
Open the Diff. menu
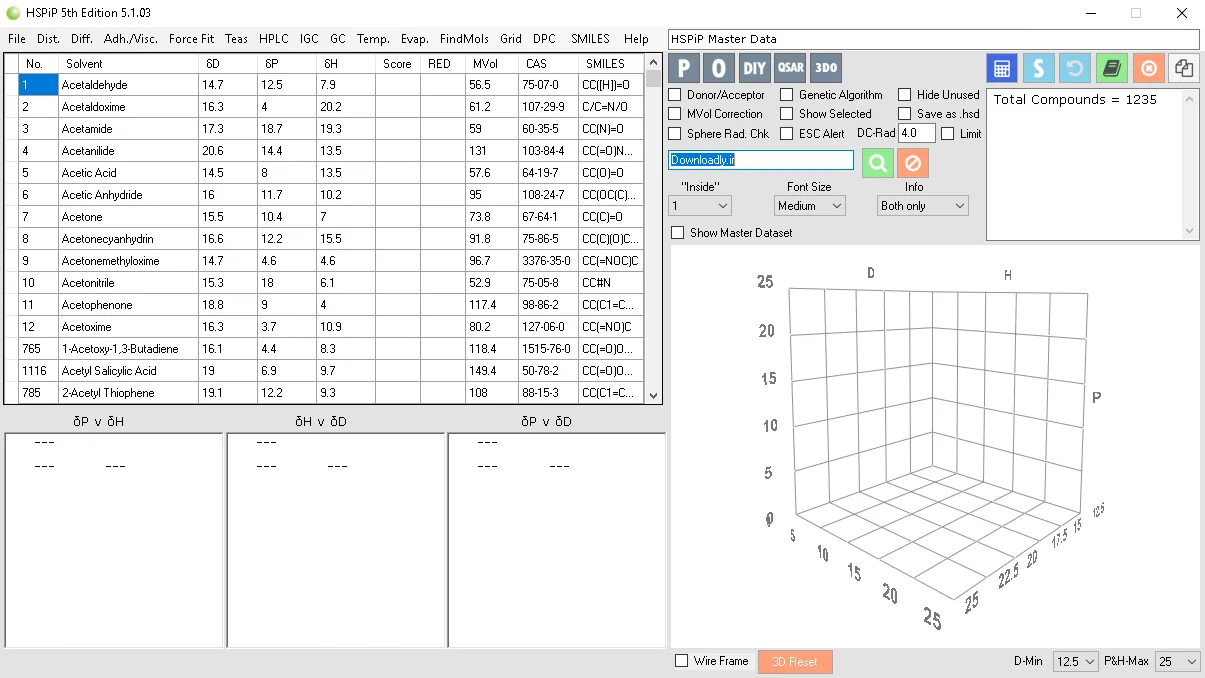pos(82,39)
